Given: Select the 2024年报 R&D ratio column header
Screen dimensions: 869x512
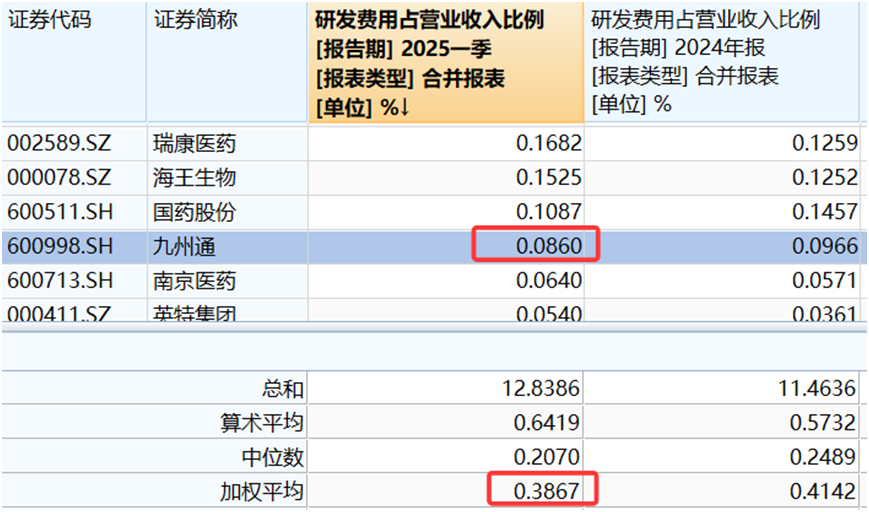Looking at the screenshot, I should 721,62.
